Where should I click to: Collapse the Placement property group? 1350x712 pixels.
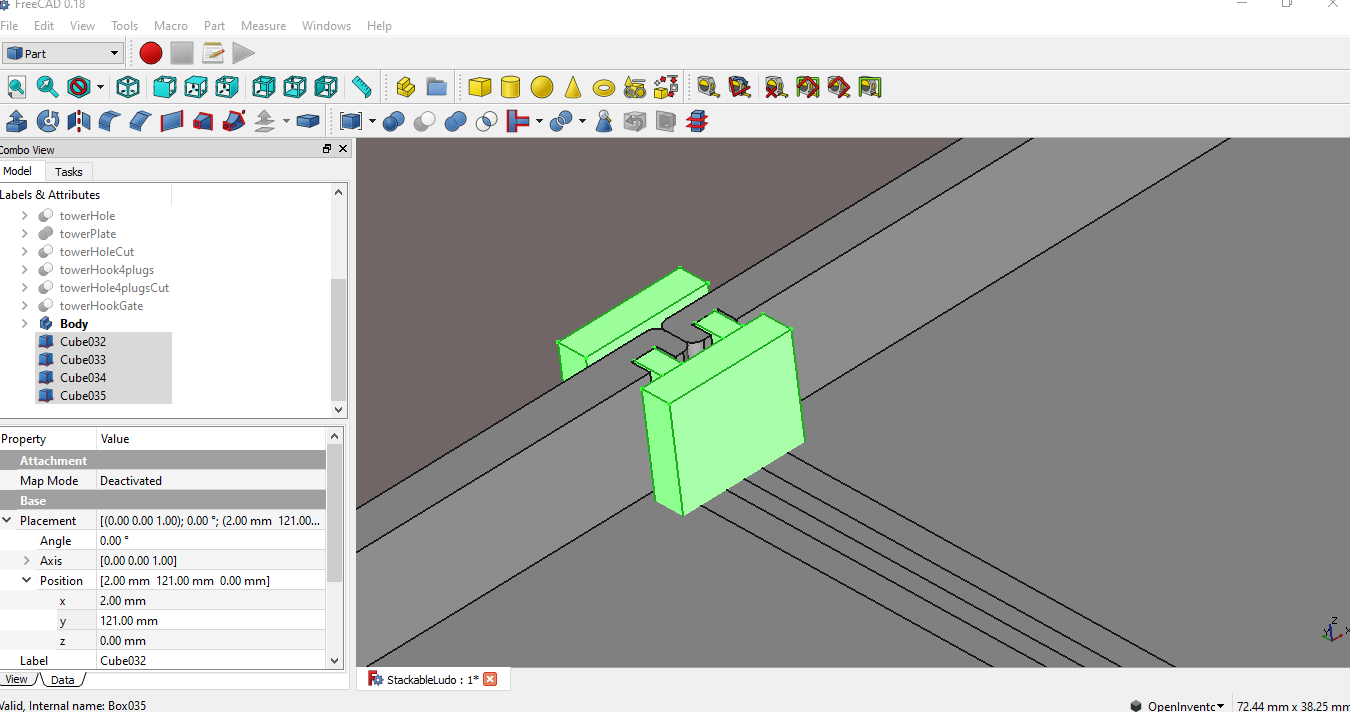pyautogui.click(x=8, y=521)
